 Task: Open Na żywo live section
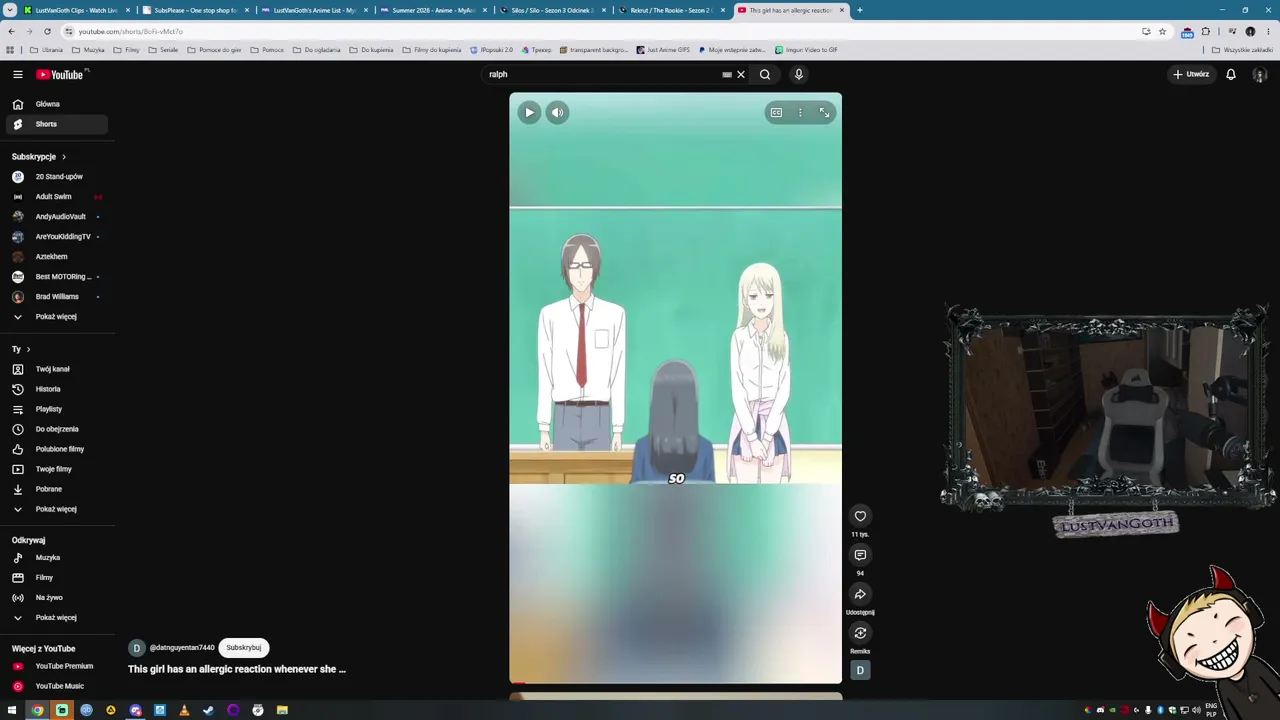pos(57,598)
